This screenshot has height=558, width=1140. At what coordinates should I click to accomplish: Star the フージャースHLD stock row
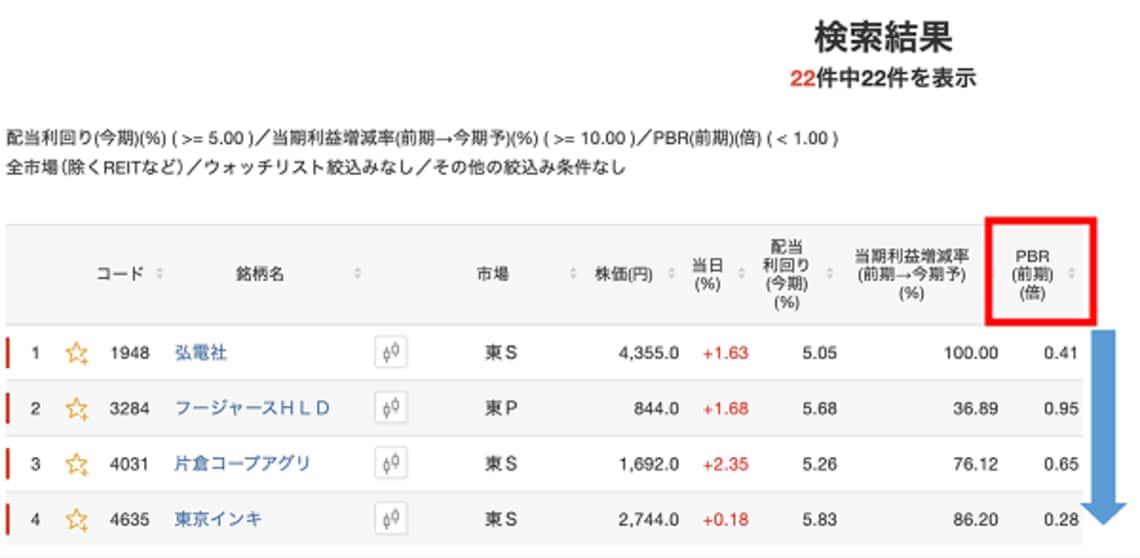pyautogui.click(x=76, y=409)
